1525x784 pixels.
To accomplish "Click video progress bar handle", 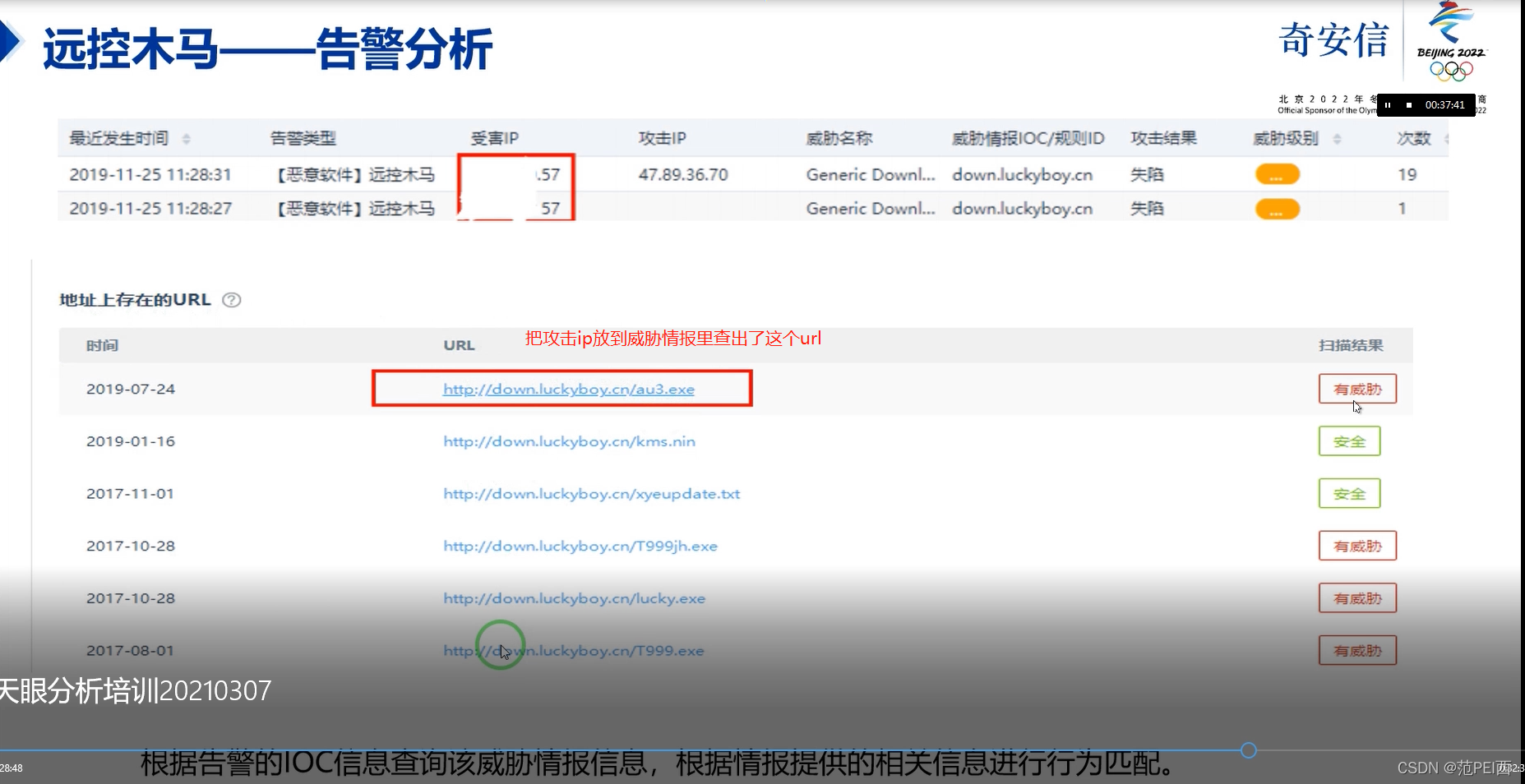I will 1248,750.
